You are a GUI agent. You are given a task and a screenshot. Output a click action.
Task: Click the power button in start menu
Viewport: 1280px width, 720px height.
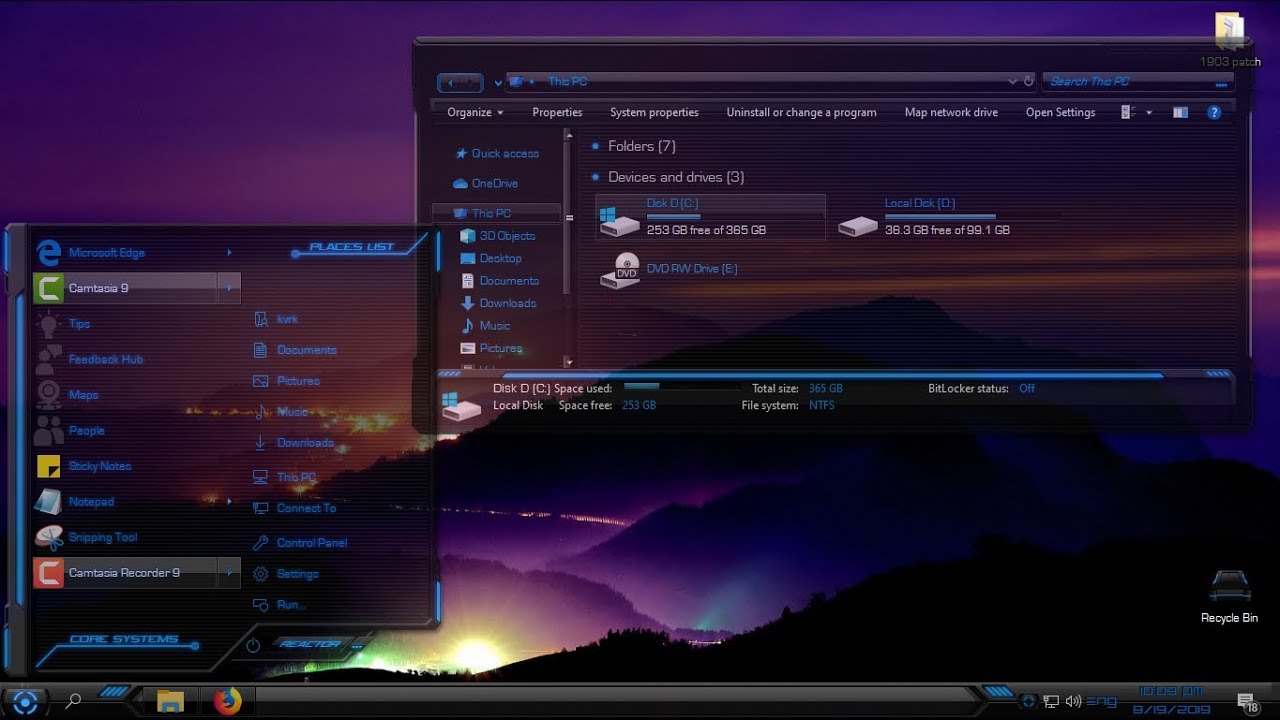click(x=253, y=645)
